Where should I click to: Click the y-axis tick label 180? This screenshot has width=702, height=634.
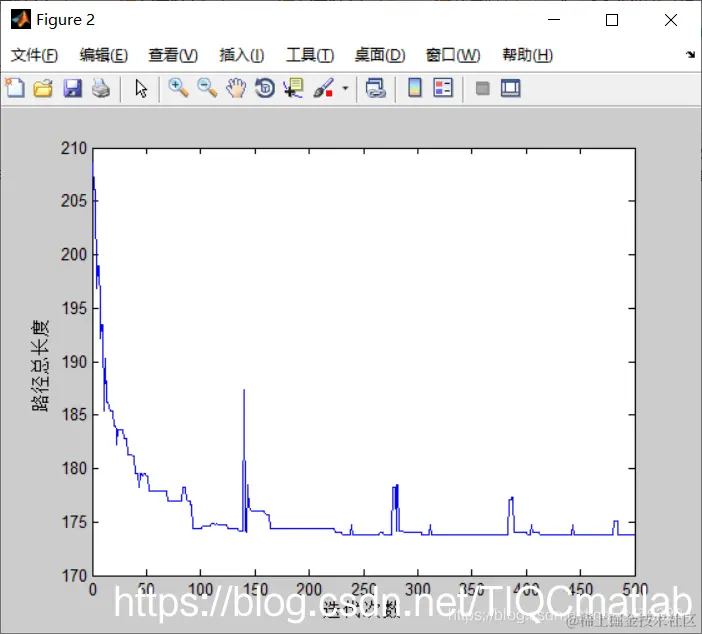pos(74,468)
